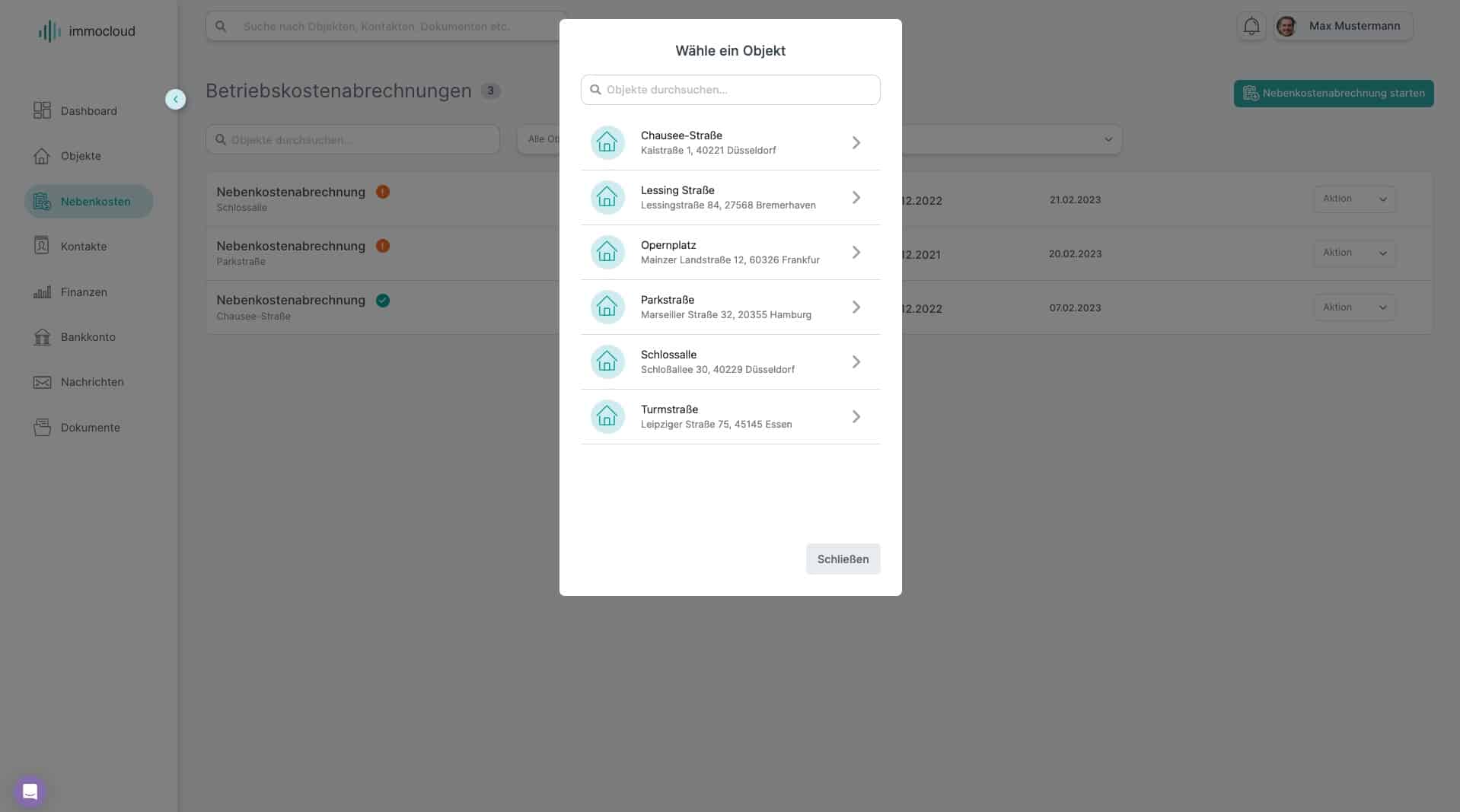
Task: Click the house icon for Parkstraße
Action: coord(607,307)
